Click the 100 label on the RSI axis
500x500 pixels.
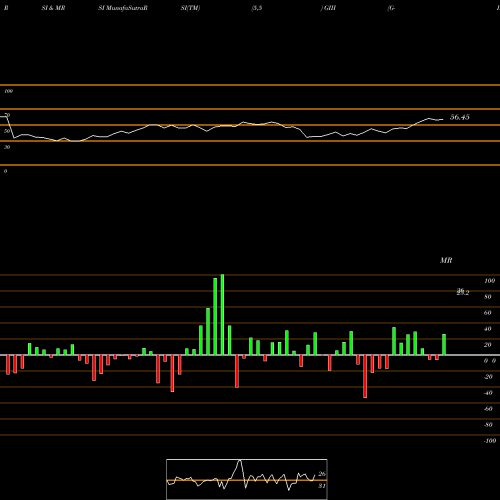[x=9, y=91]
